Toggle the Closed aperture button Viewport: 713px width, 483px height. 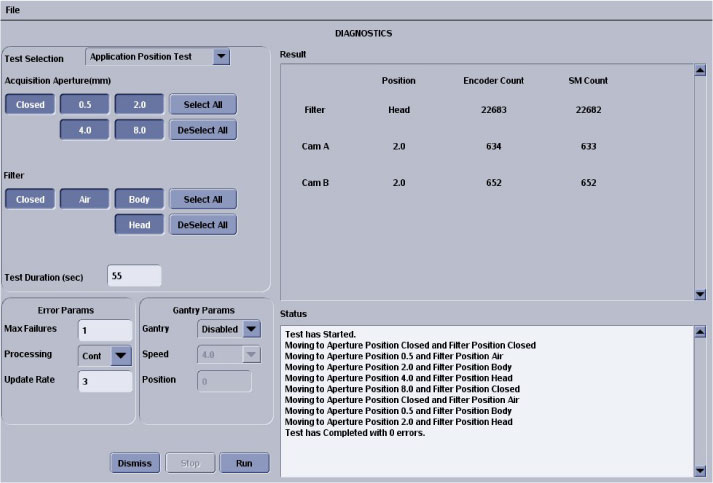coord(30,104)
